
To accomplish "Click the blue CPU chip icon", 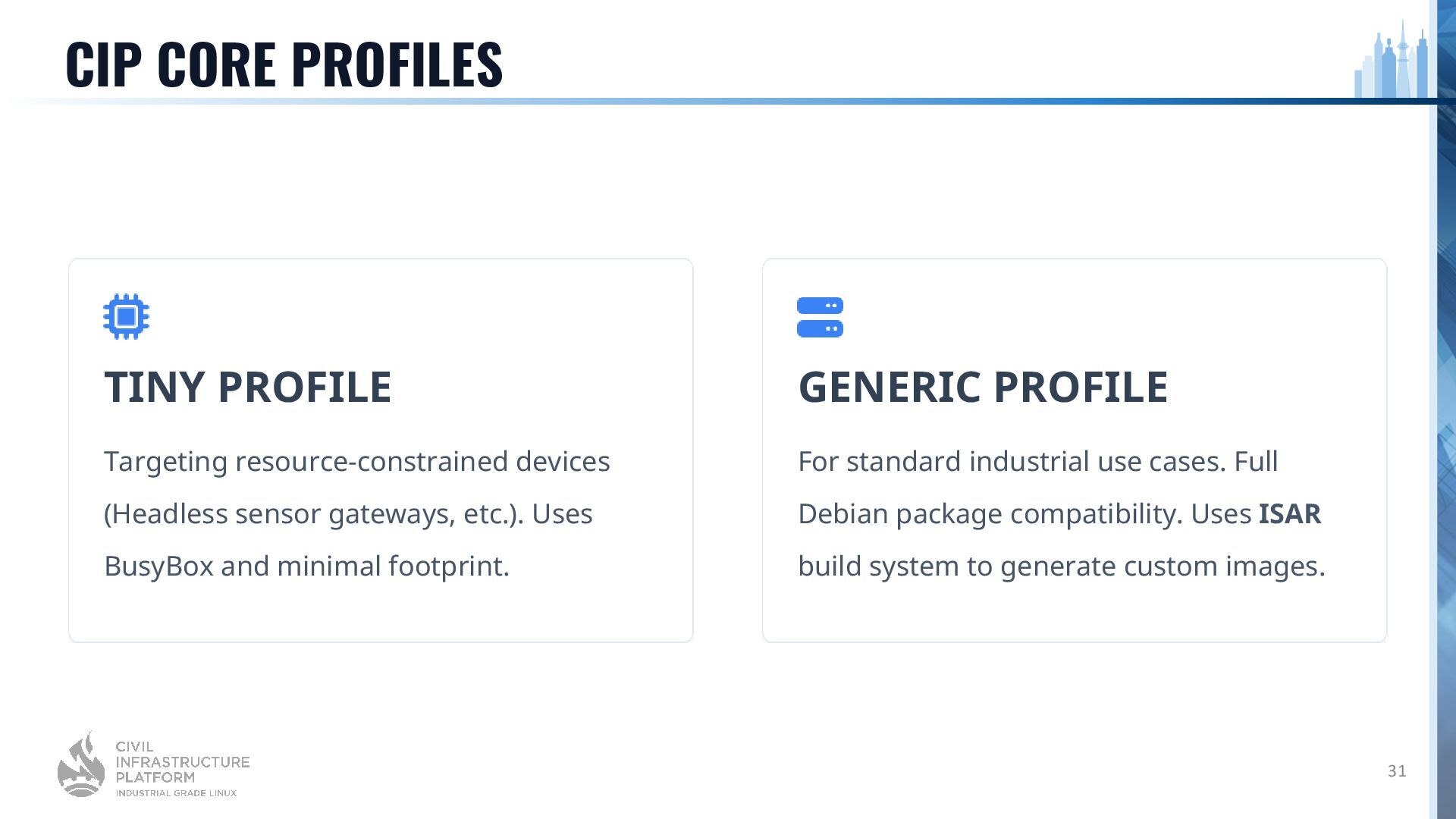I will [x=126, y=316].
